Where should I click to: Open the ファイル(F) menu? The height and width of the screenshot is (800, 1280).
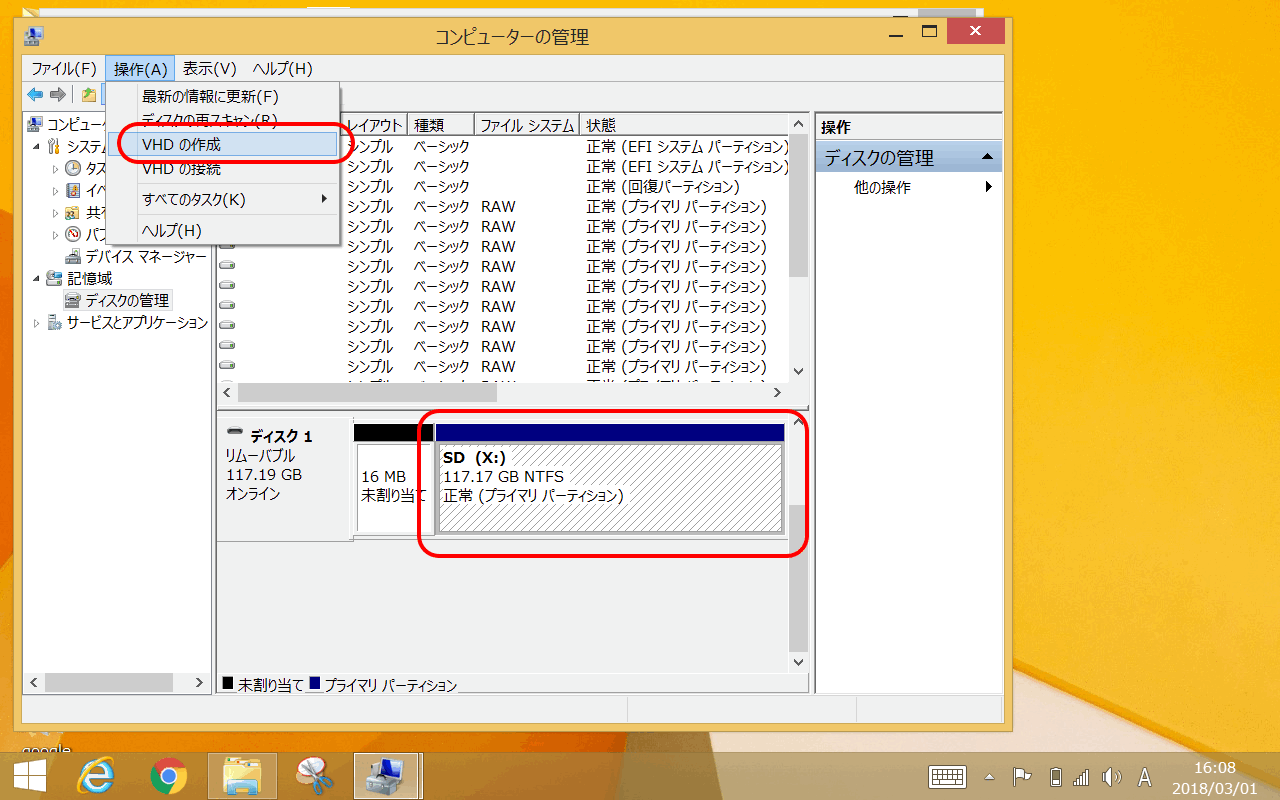(64, 69)
